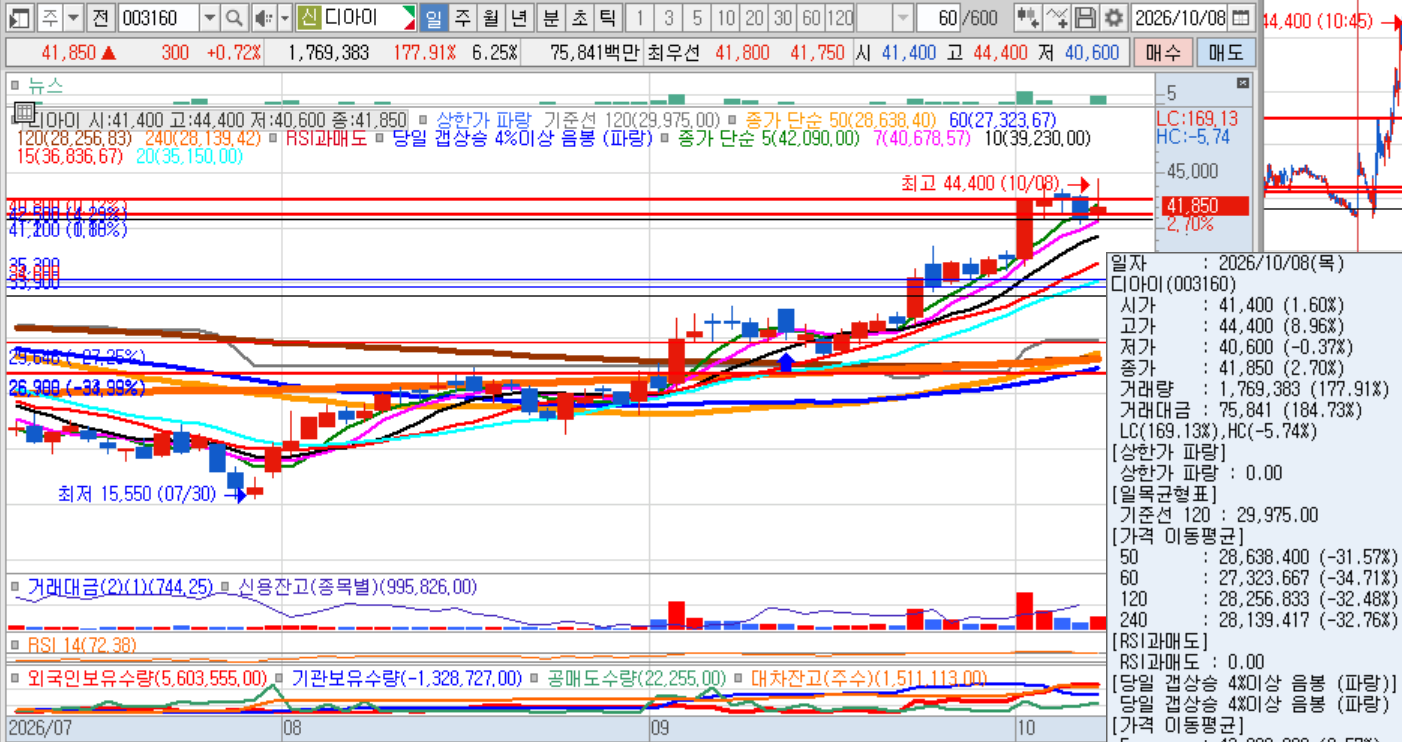Open the dropdown beside speaker icon
This screenshot has width=1402, height=742.
(285, 17)
